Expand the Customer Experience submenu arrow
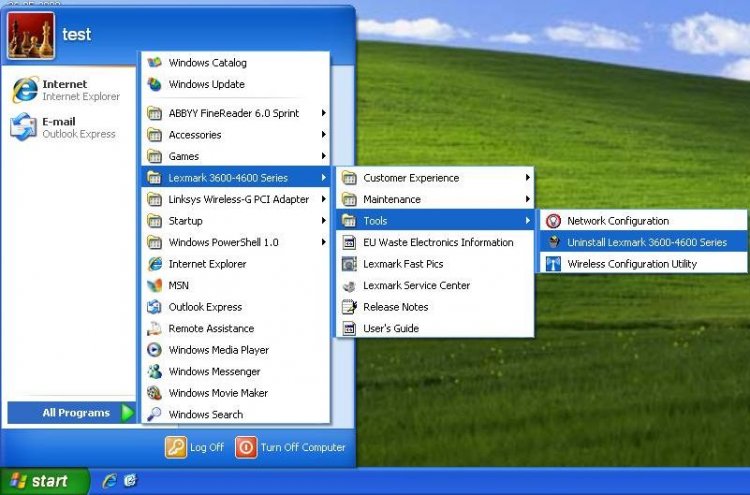 528,177
